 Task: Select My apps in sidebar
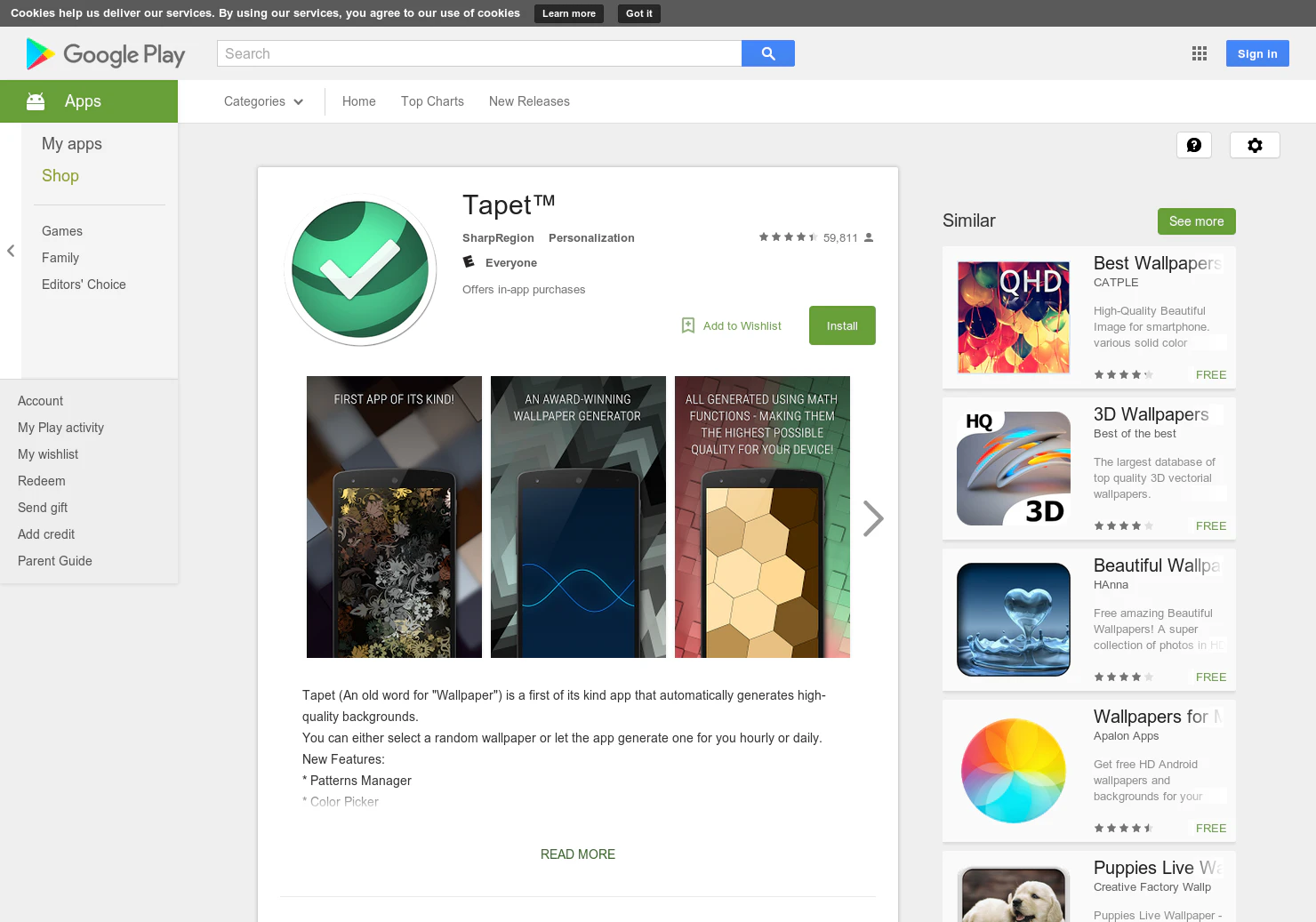pyautogui.click(x=72, y=144)
